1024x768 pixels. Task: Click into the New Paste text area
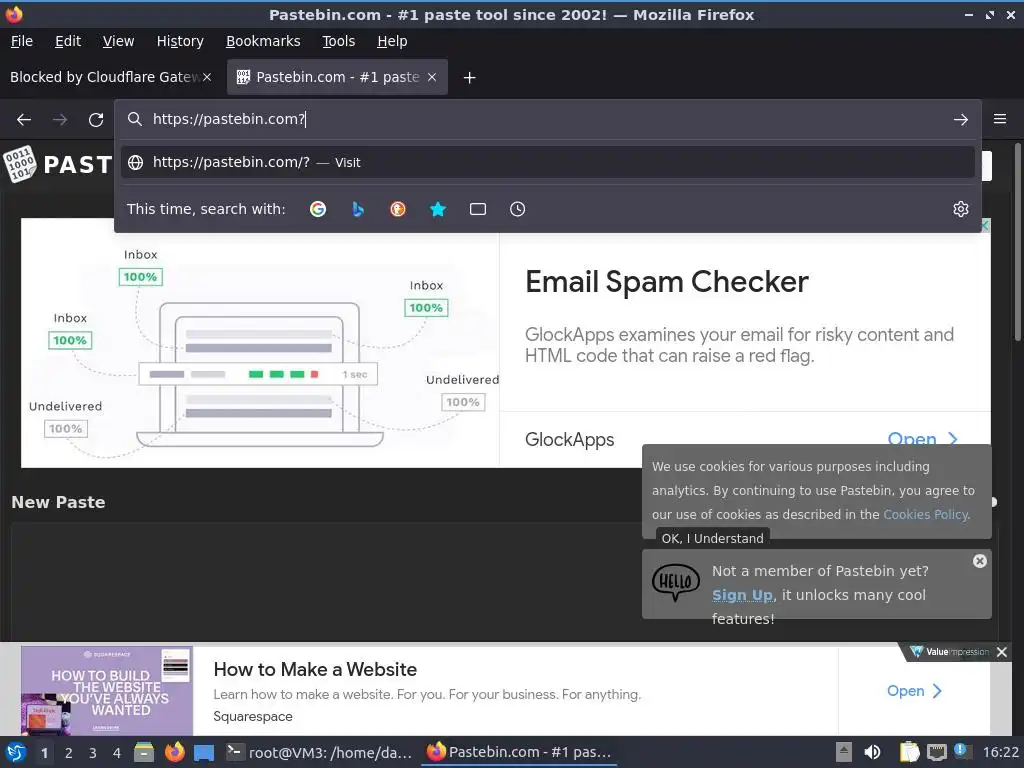tap(327, 581)
